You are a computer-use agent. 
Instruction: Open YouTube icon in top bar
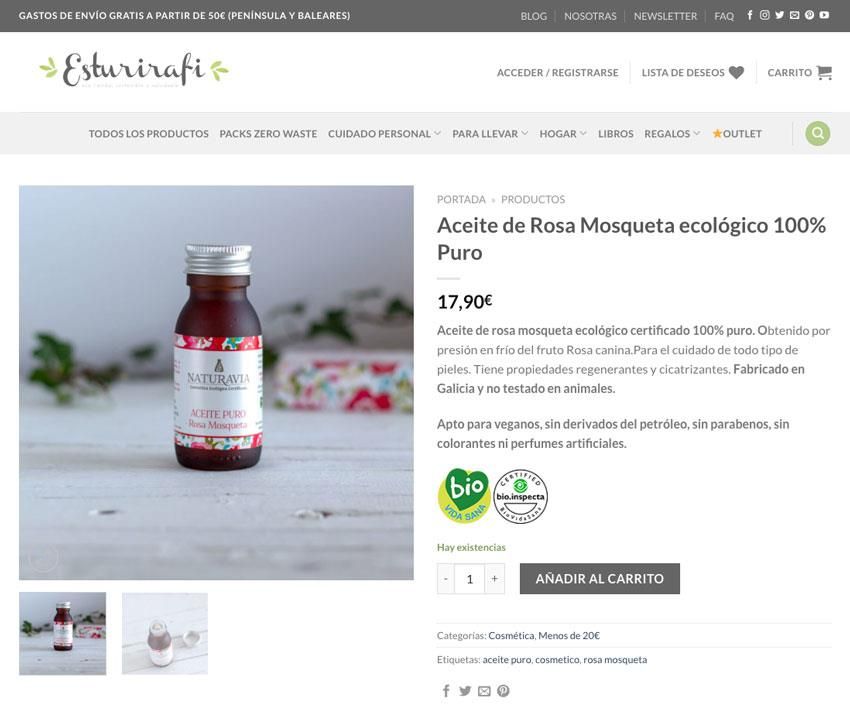tap(824, 15)
